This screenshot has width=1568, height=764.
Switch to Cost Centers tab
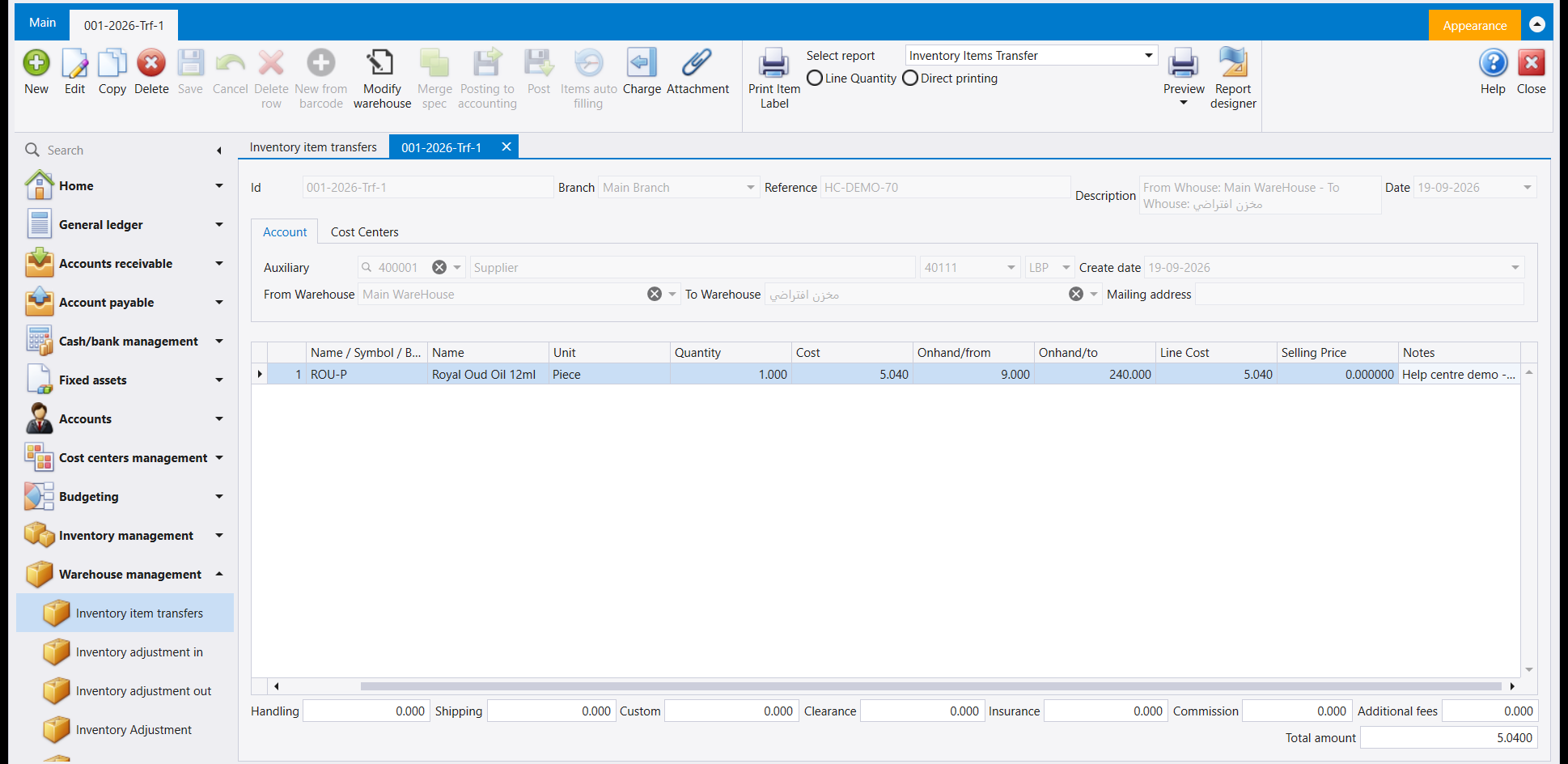tap(364, 232)
